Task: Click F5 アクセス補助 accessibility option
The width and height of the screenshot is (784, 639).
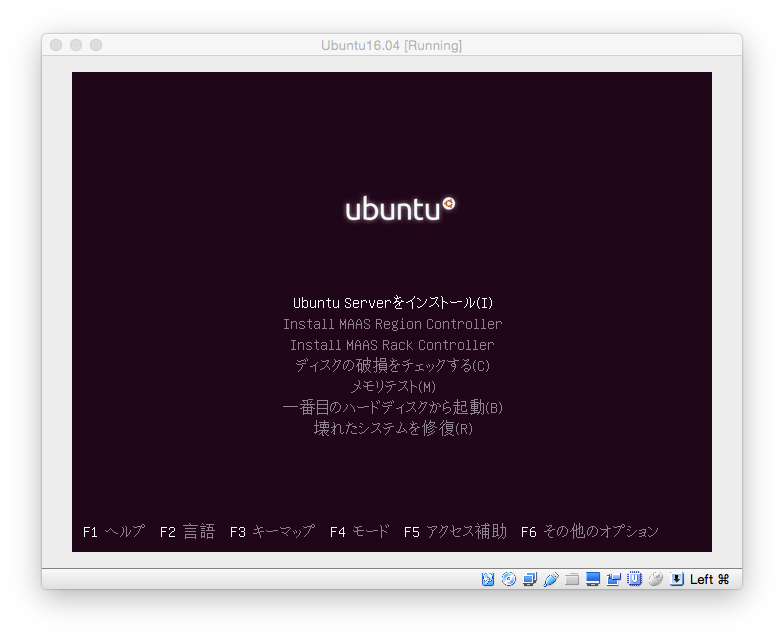Action: (455, 531)
